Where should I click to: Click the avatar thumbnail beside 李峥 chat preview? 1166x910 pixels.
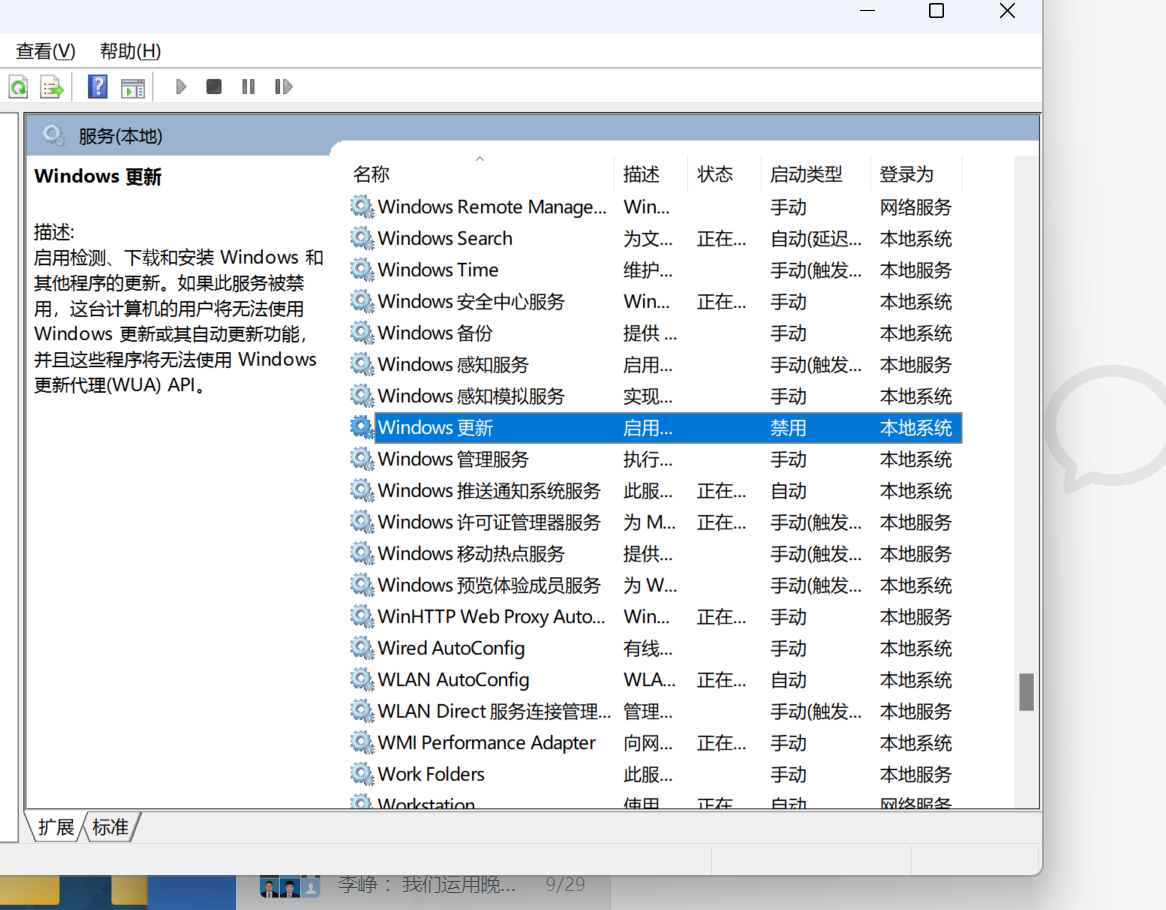289,886
